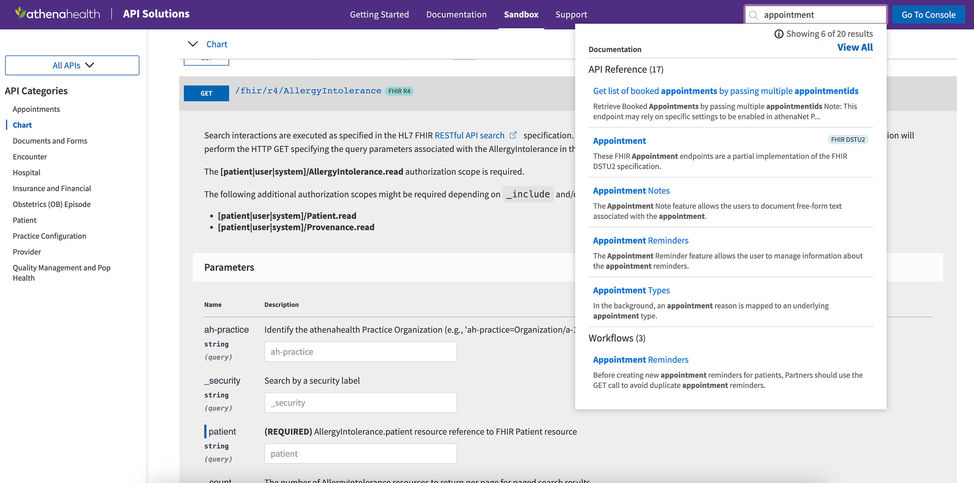Open the All APIs dropdown
Viewport: 974px width, 483px height.
click(72, 65)
